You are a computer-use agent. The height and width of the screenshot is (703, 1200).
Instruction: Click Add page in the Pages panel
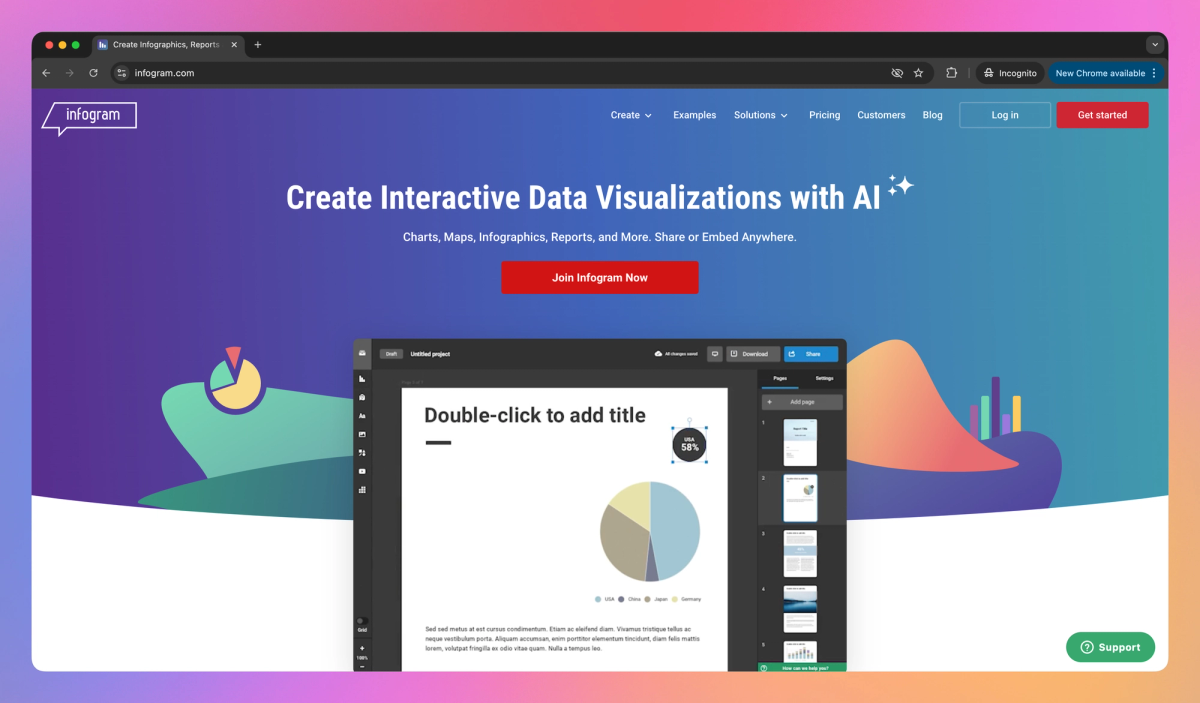pyautogui.click(x=801, y=400)
